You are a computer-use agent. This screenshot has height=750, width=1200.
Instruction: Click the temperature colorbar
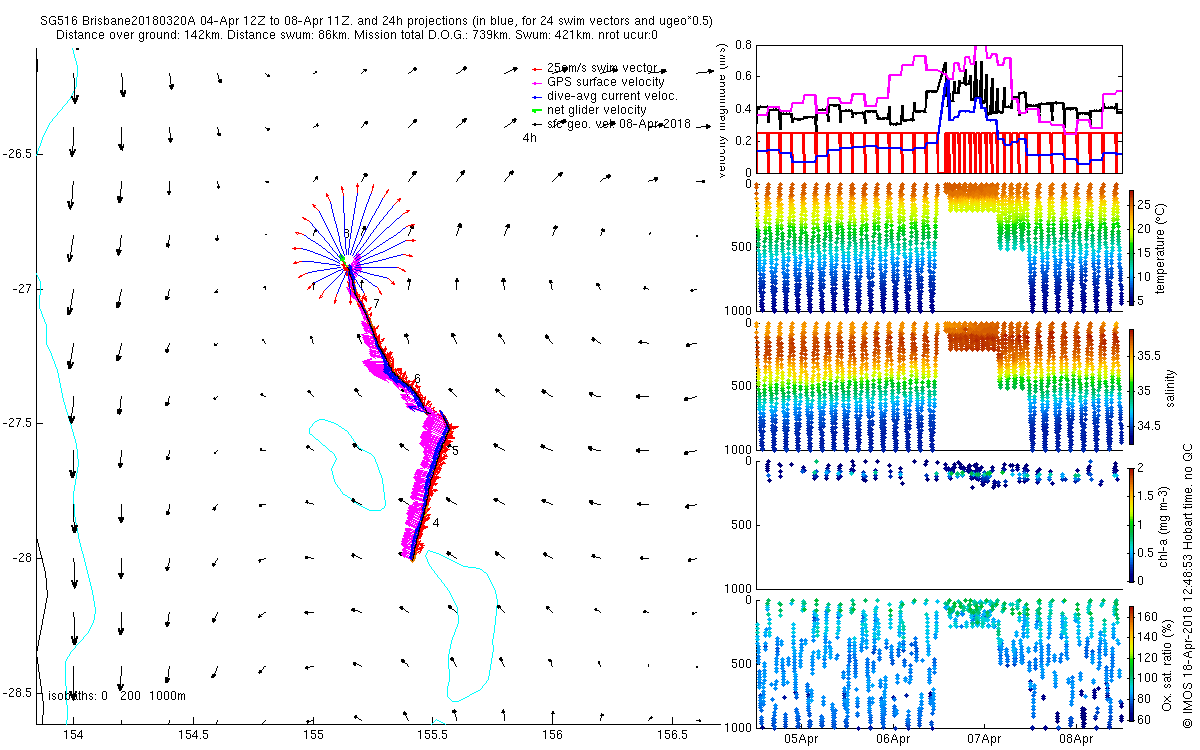[1131, 246]
